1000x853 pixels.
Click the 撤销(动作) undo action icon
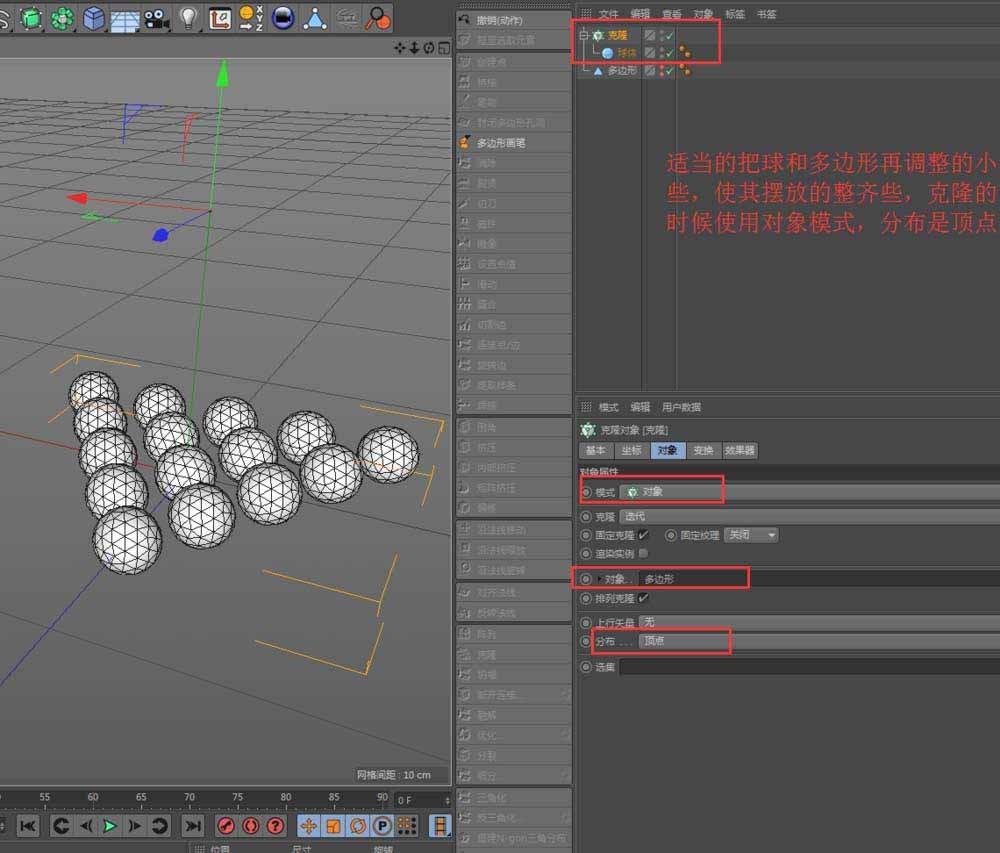pos(465,18)
